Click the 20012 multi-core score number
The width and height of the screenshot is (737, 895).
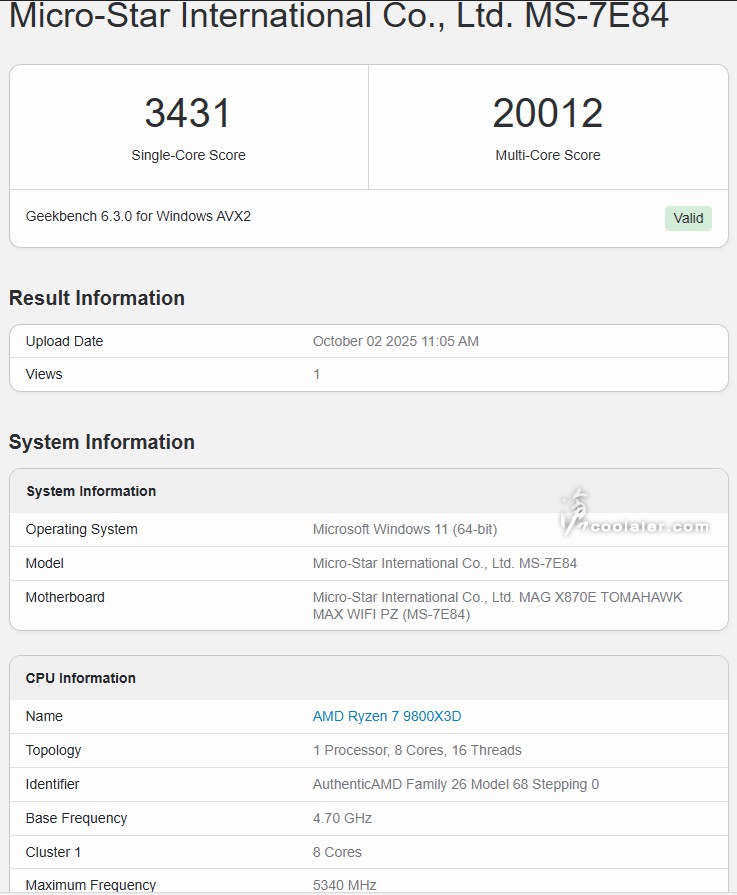tap(548, 113)
